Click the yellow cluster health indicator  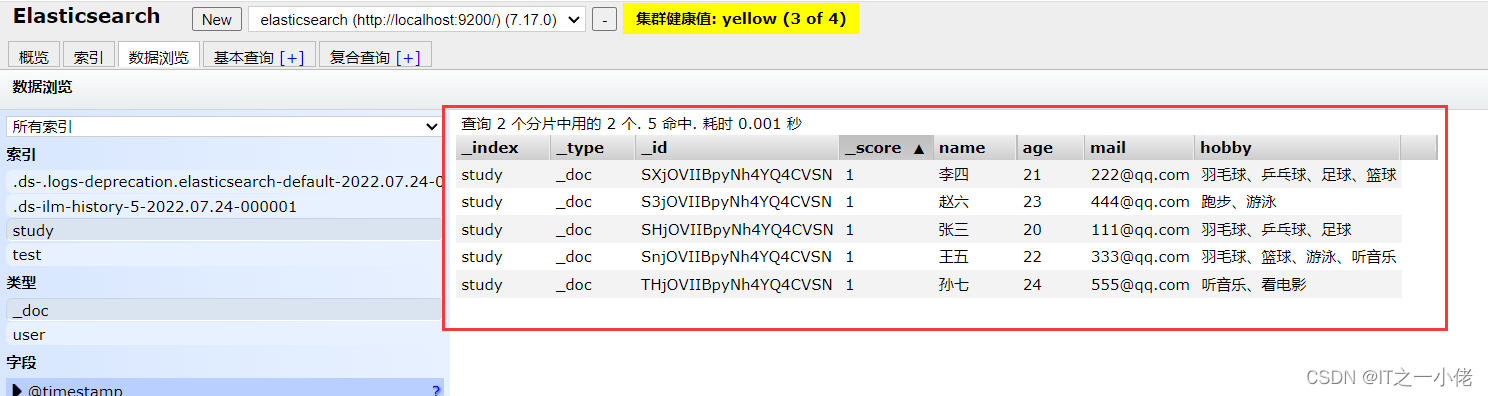(741, 18)
